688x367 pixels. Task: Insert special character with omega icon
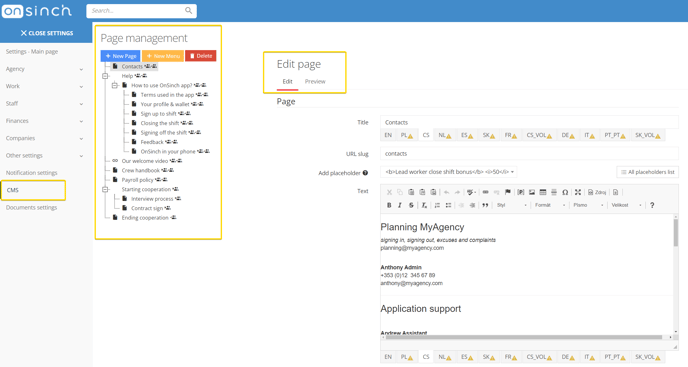(x=565, y=192)
